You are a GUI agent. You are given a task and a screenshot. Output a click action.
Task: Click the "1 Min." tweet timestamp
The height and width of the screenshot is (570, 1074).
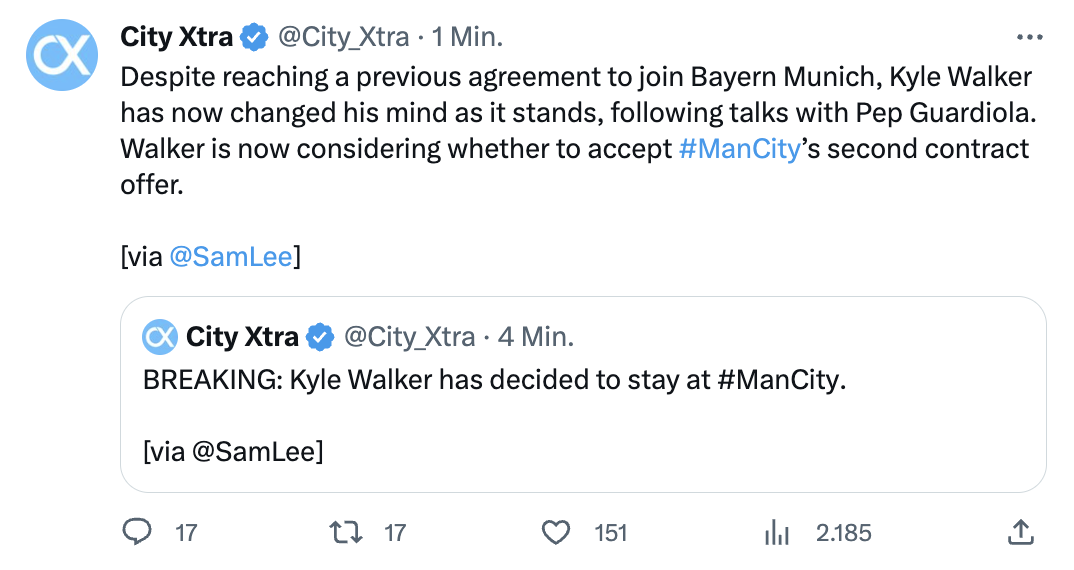point(467,38)
